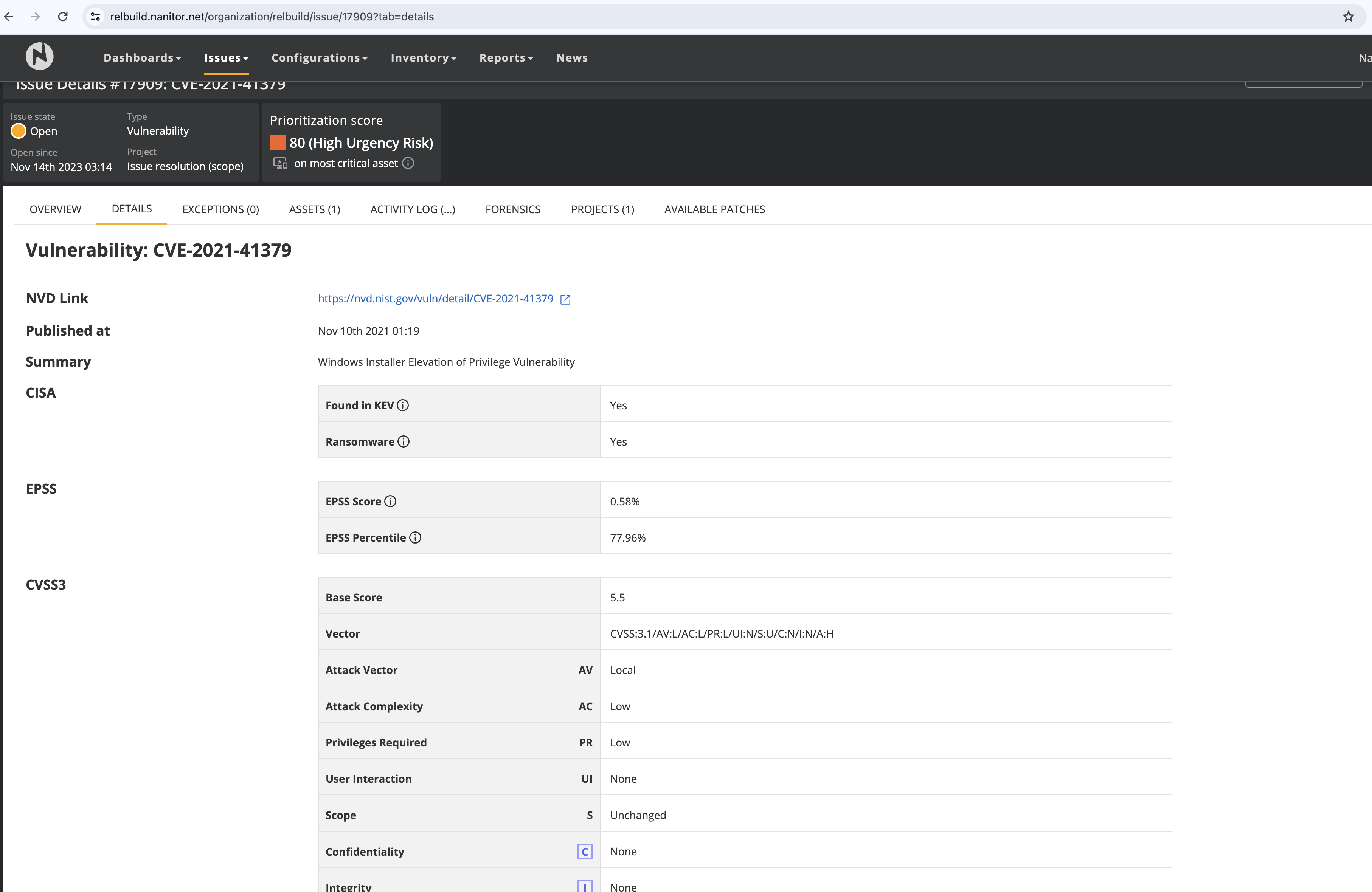1372x892 pixels.
Task: Reload the page in browser
Action: 63,17
